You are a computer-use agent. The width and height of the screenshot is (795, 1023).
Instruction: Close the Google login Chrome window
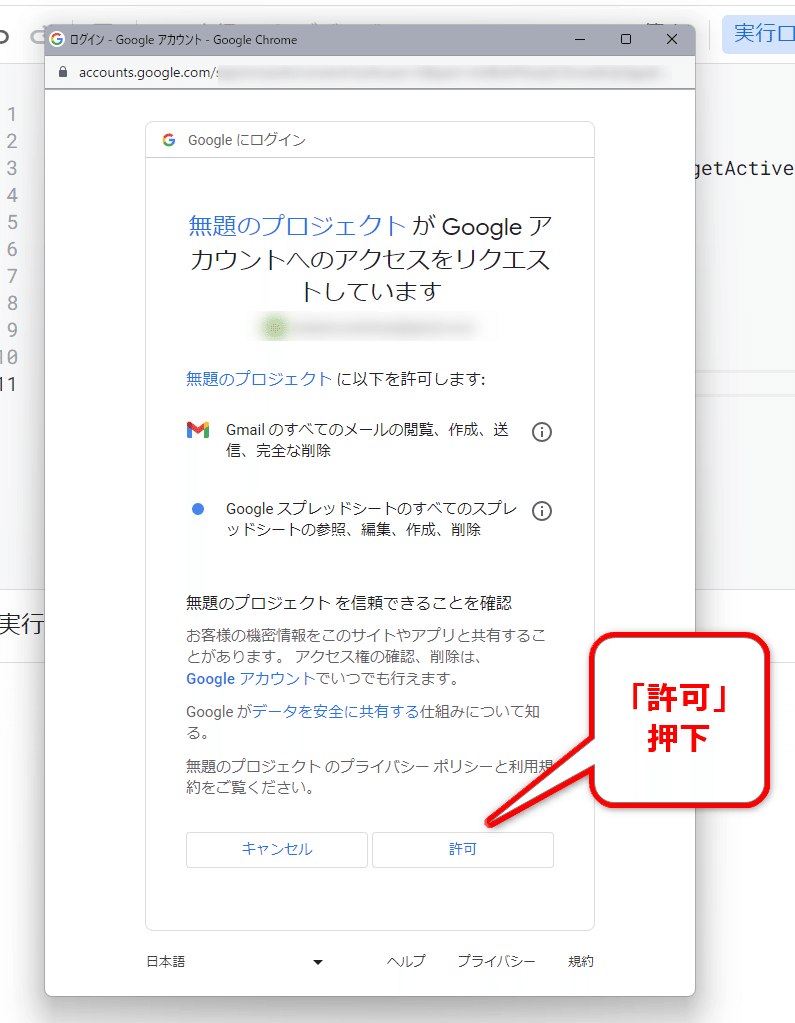(672, 40)
